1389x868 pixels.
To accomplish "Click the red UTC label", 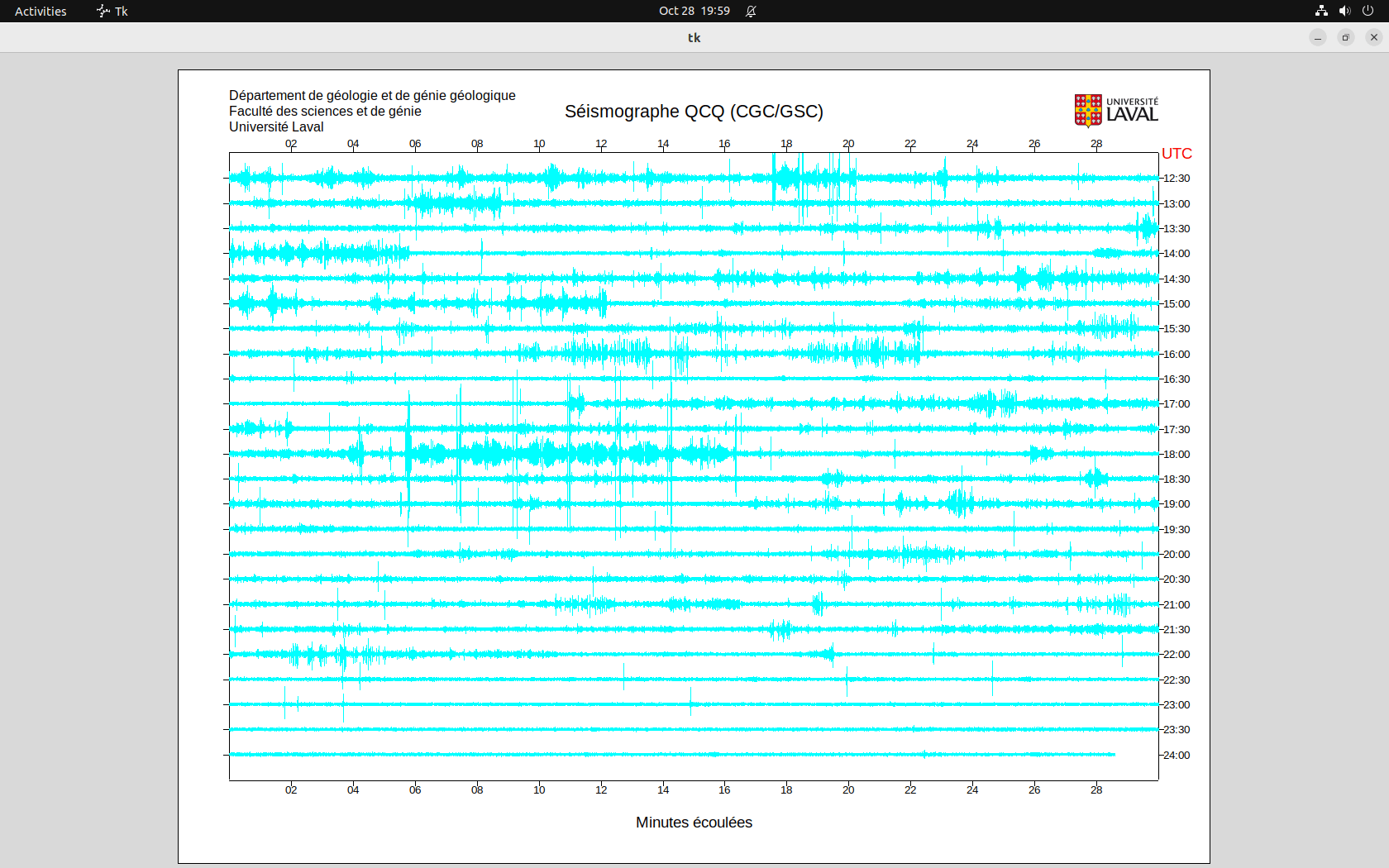I will tap(1177, 154).
